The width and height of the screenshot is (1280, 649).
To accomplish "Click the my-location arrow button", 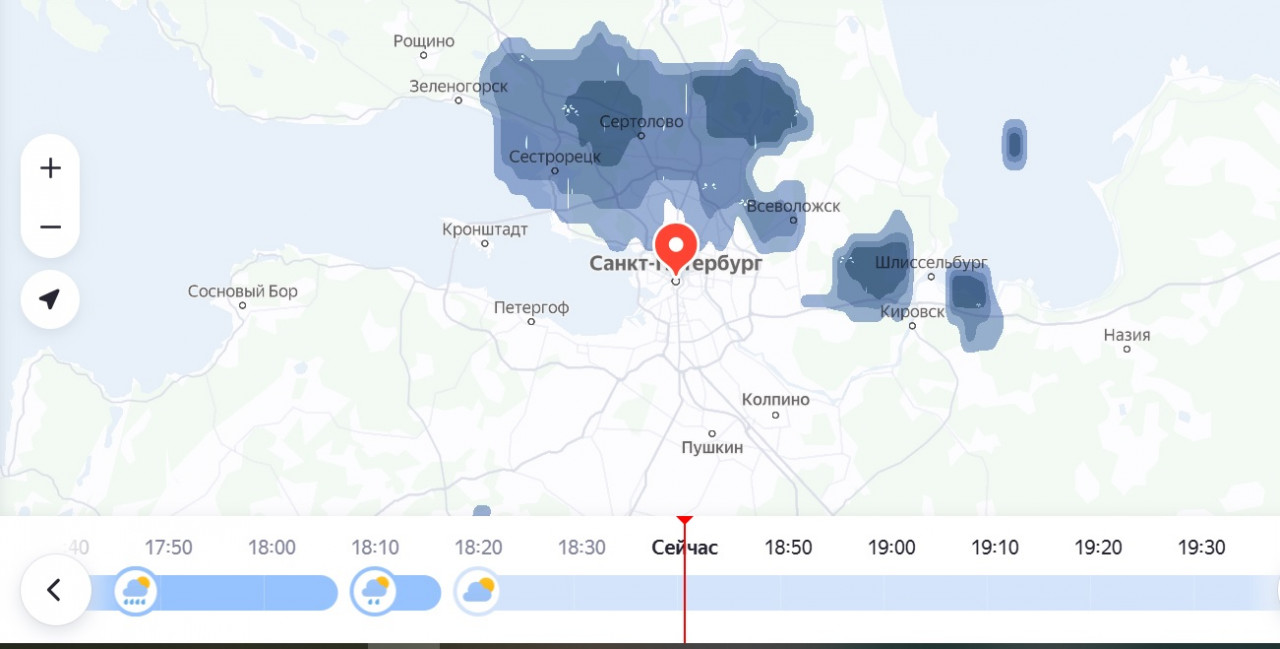I will (x=50, y=299).
